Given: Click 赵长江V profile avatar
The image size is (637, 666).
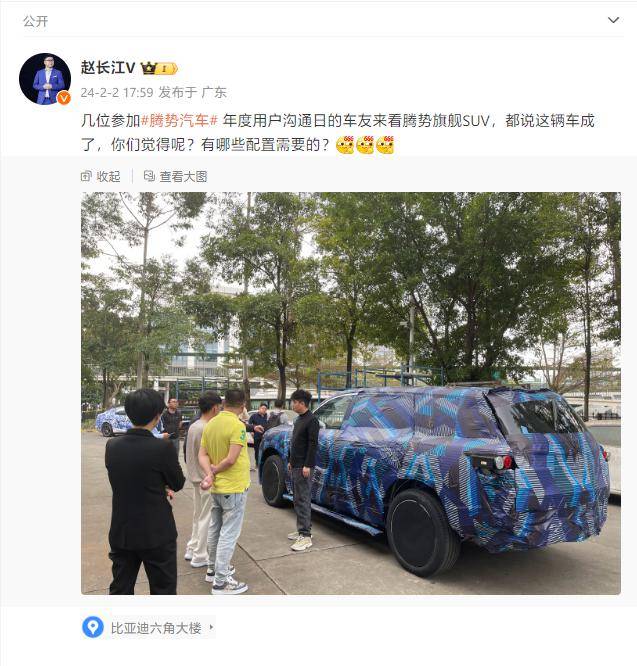Looking at the screenshot, I should (x=45, y=79).
